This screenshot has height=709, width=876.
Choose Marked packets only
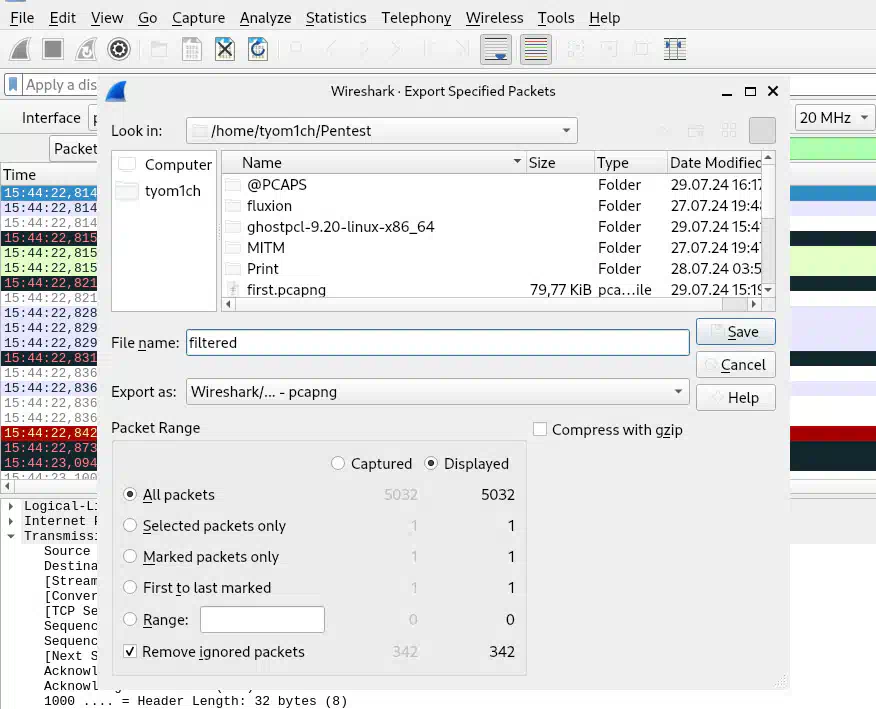130,556
